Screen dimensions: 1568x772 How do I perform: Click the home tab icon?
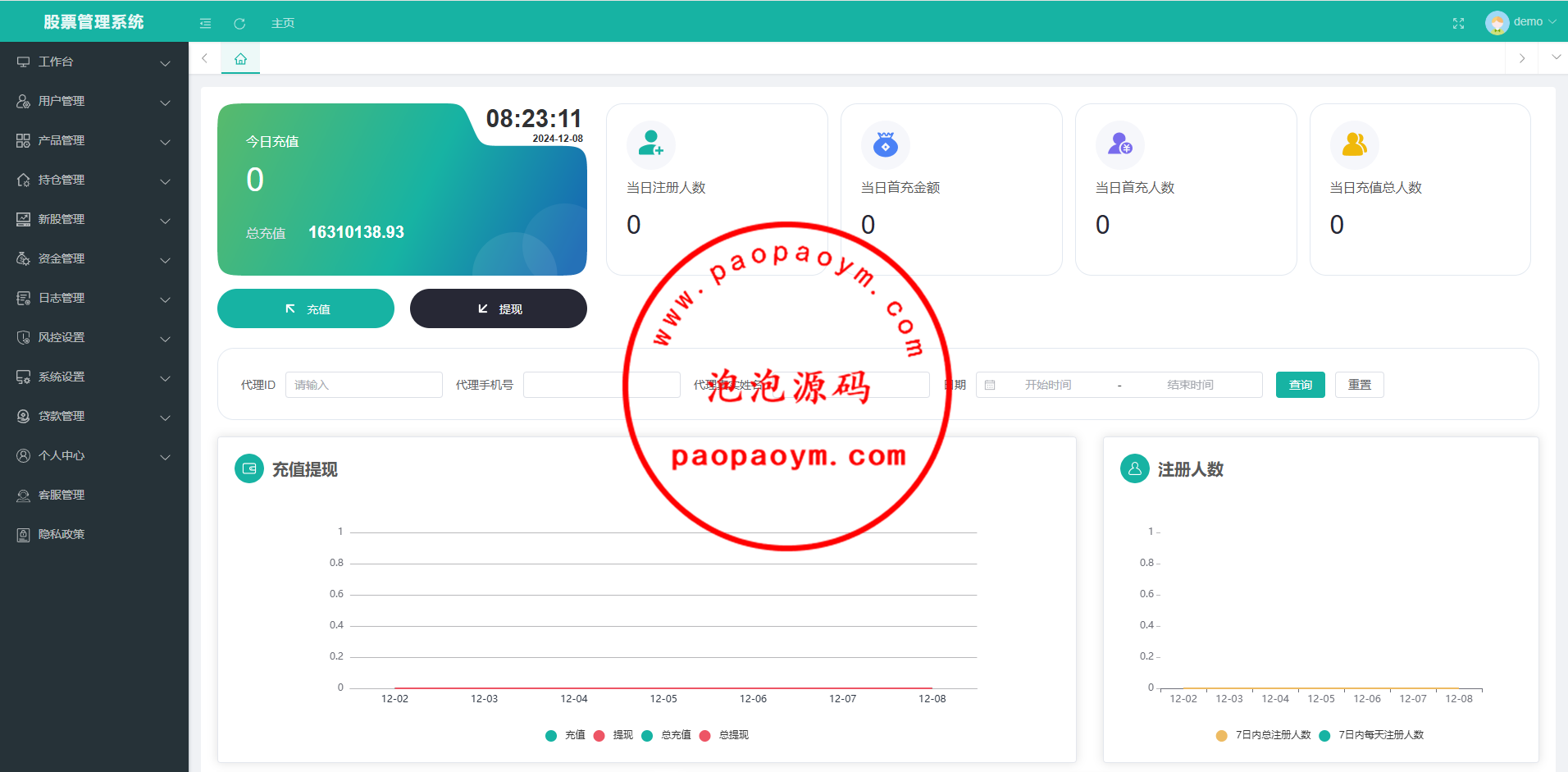point(240,58)
